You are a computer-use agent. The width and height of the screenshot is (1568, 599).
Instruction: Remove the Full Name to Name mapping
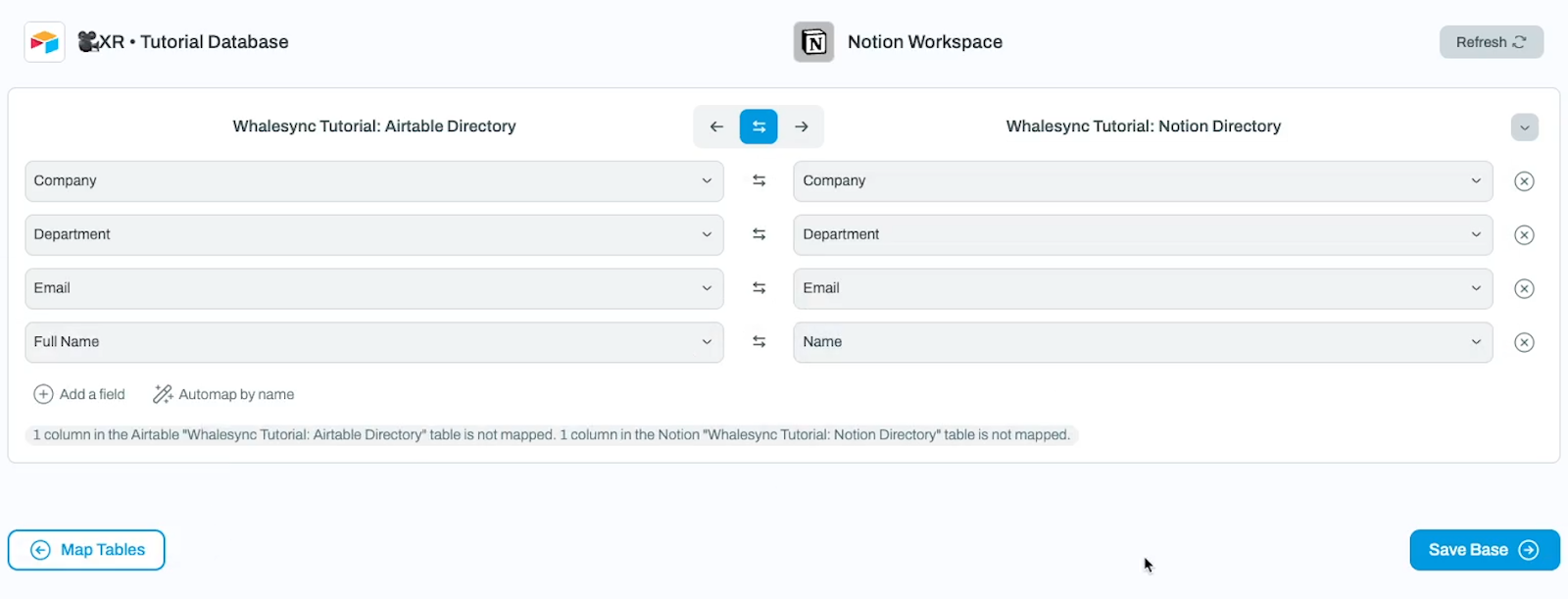(x=1524, y=343)
